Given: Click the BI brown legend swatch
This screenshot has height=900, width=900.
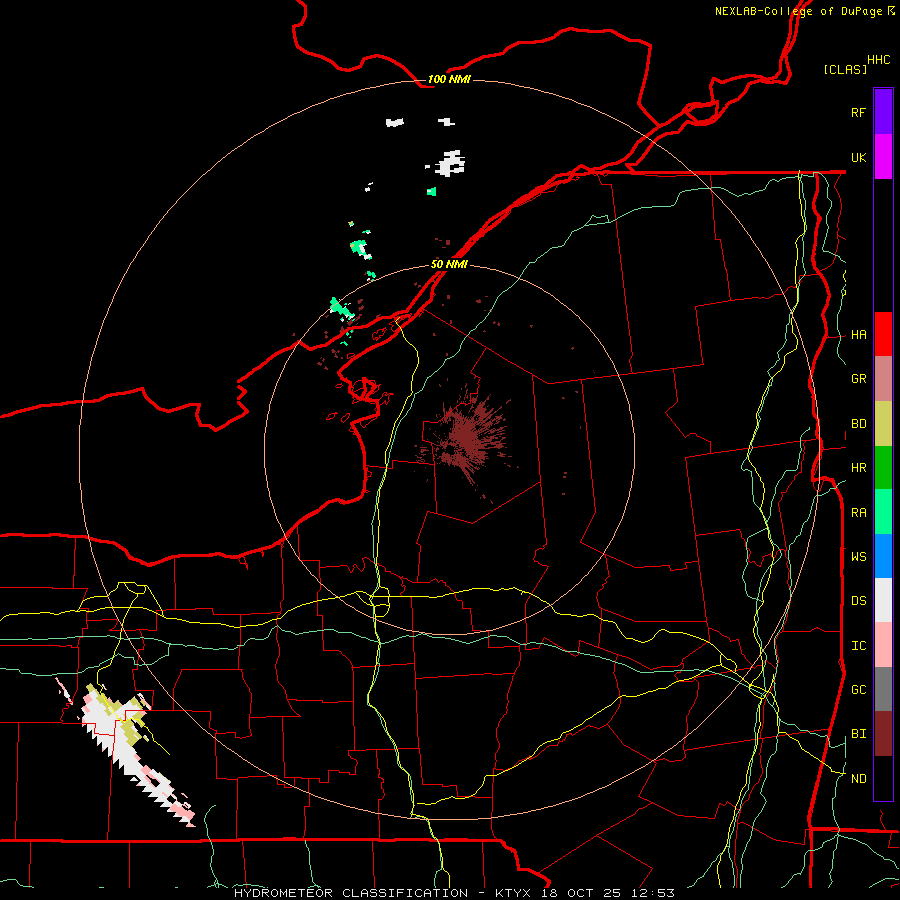Looking at the screenshot, I should 883,734.
